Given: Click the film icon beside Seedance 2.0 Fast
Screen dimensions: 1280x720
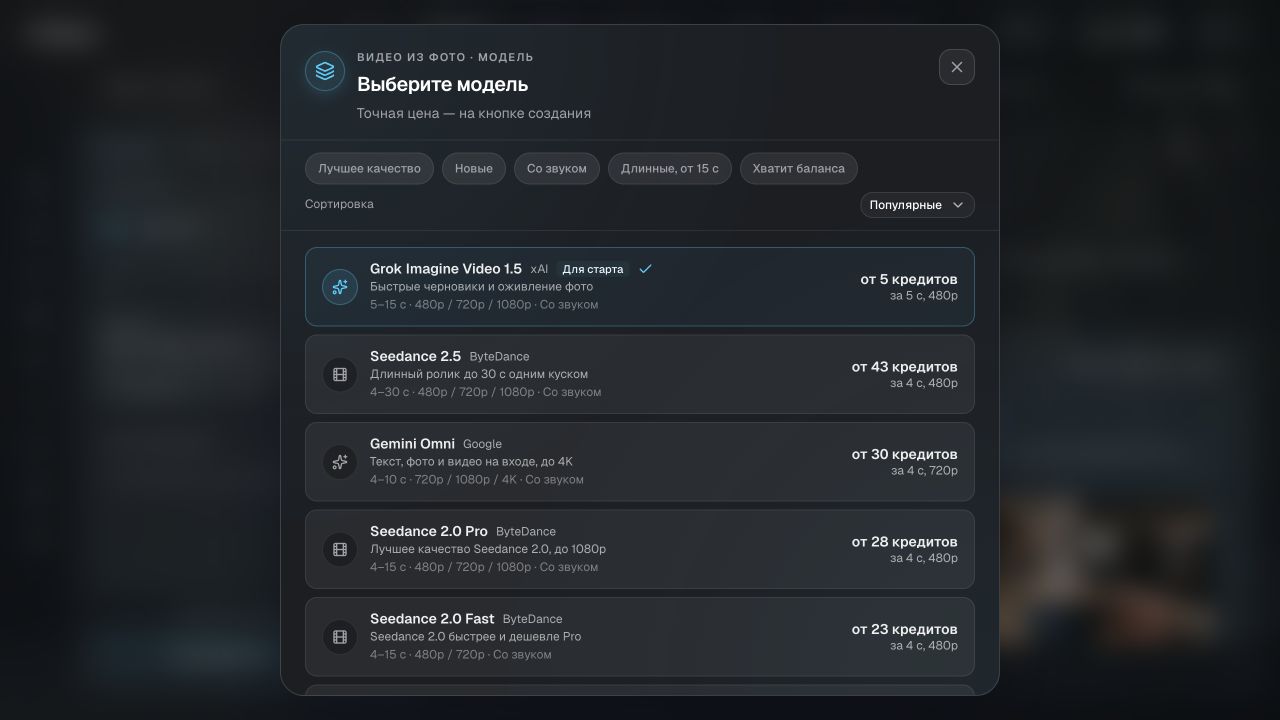Looking at the screenshot, I should coord(340,637).
